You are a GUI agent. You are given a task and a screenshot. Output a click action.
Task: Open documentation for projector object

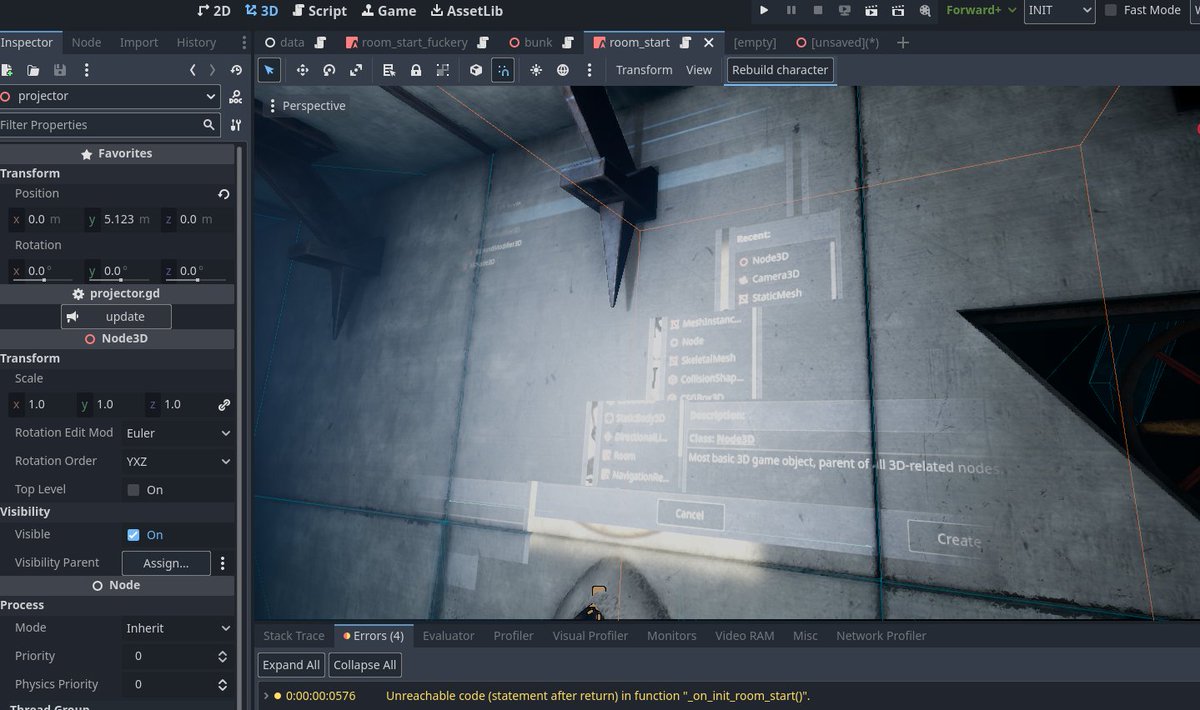(235, 97)
